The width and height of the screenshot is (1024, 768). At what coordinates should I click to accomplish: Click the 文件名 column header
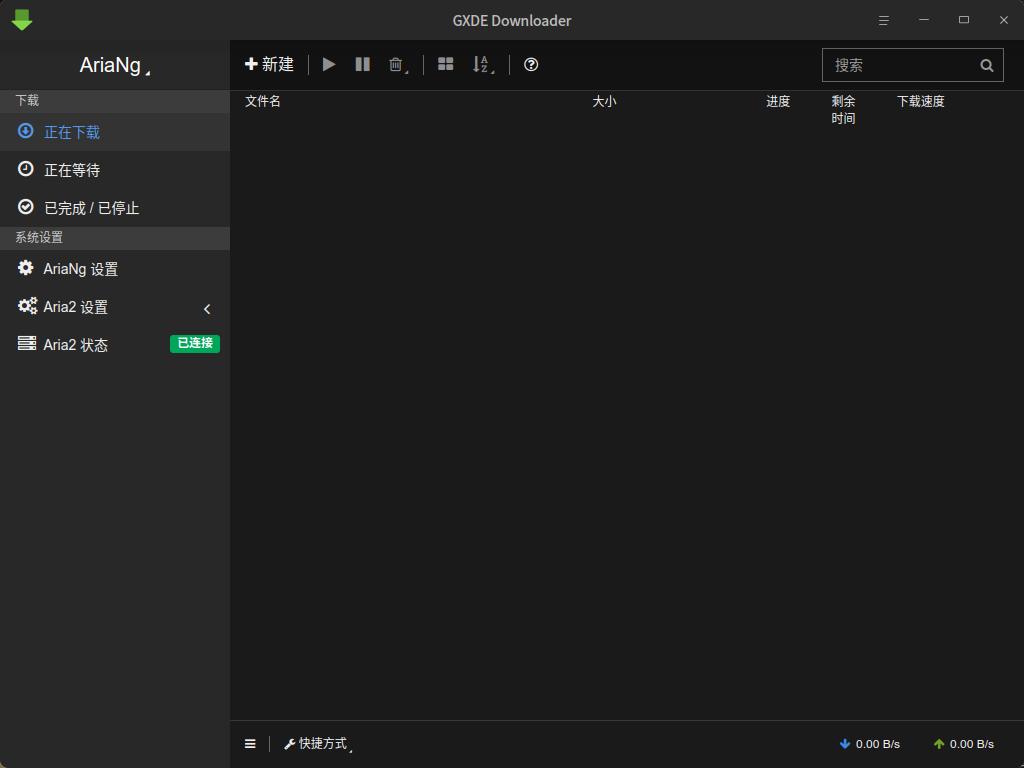pos(263,101)
